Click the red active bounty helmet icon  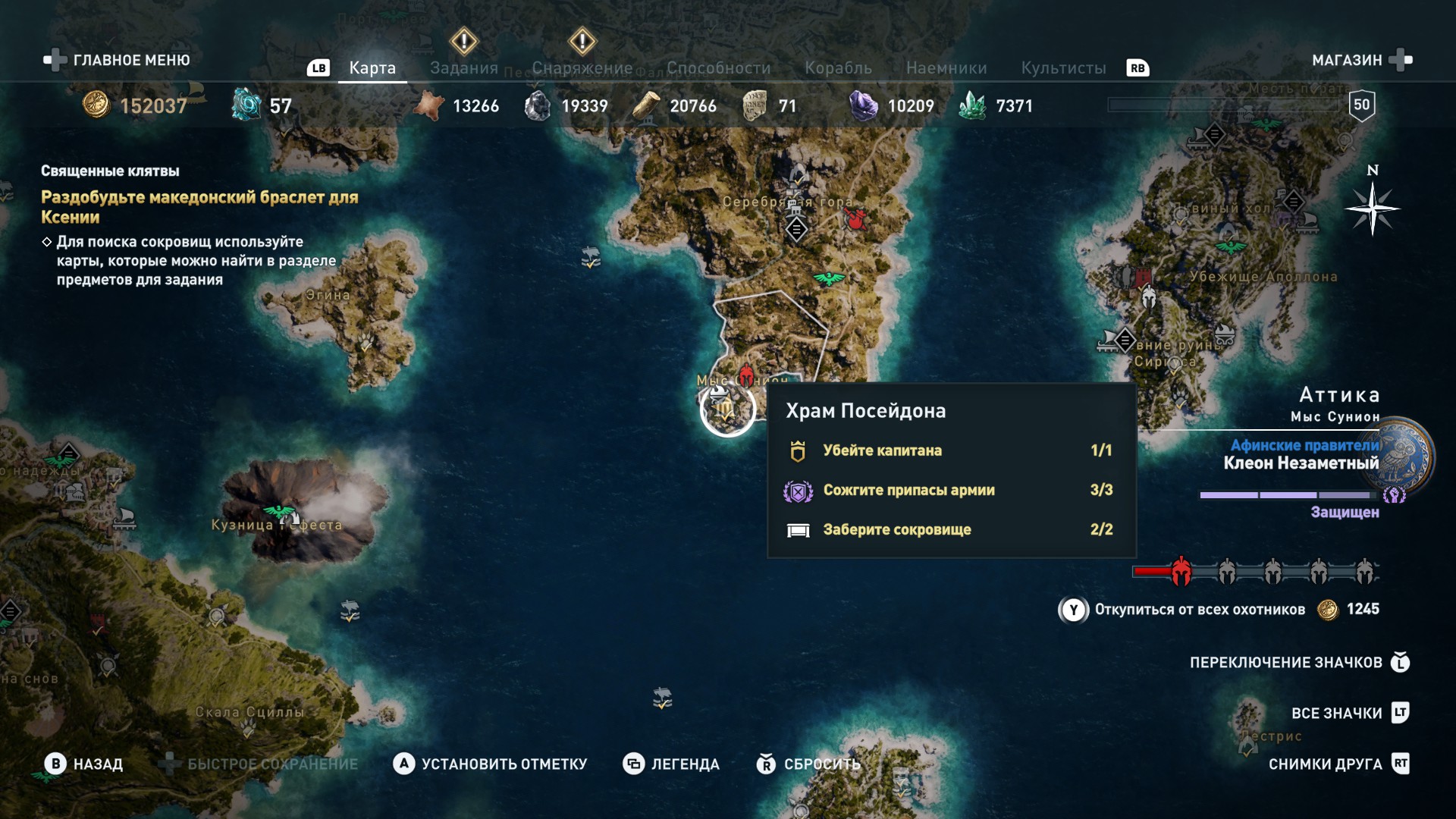1181,572
